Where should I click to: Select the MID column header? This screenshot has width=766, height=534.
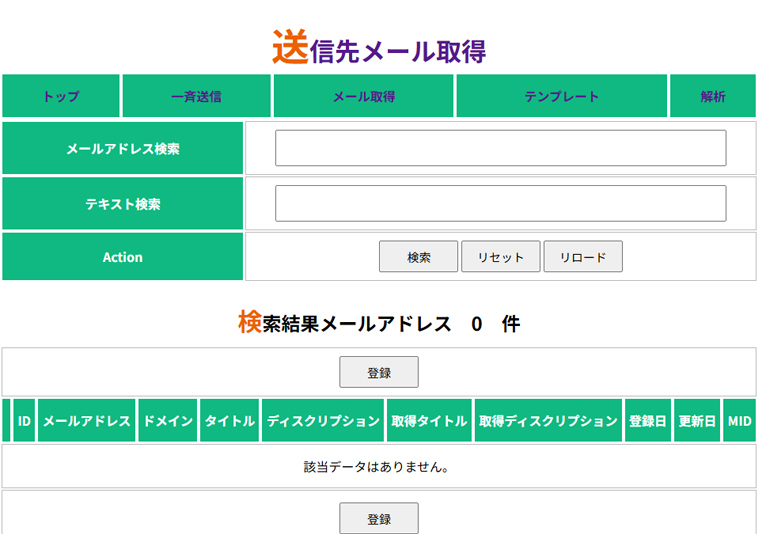739,421
